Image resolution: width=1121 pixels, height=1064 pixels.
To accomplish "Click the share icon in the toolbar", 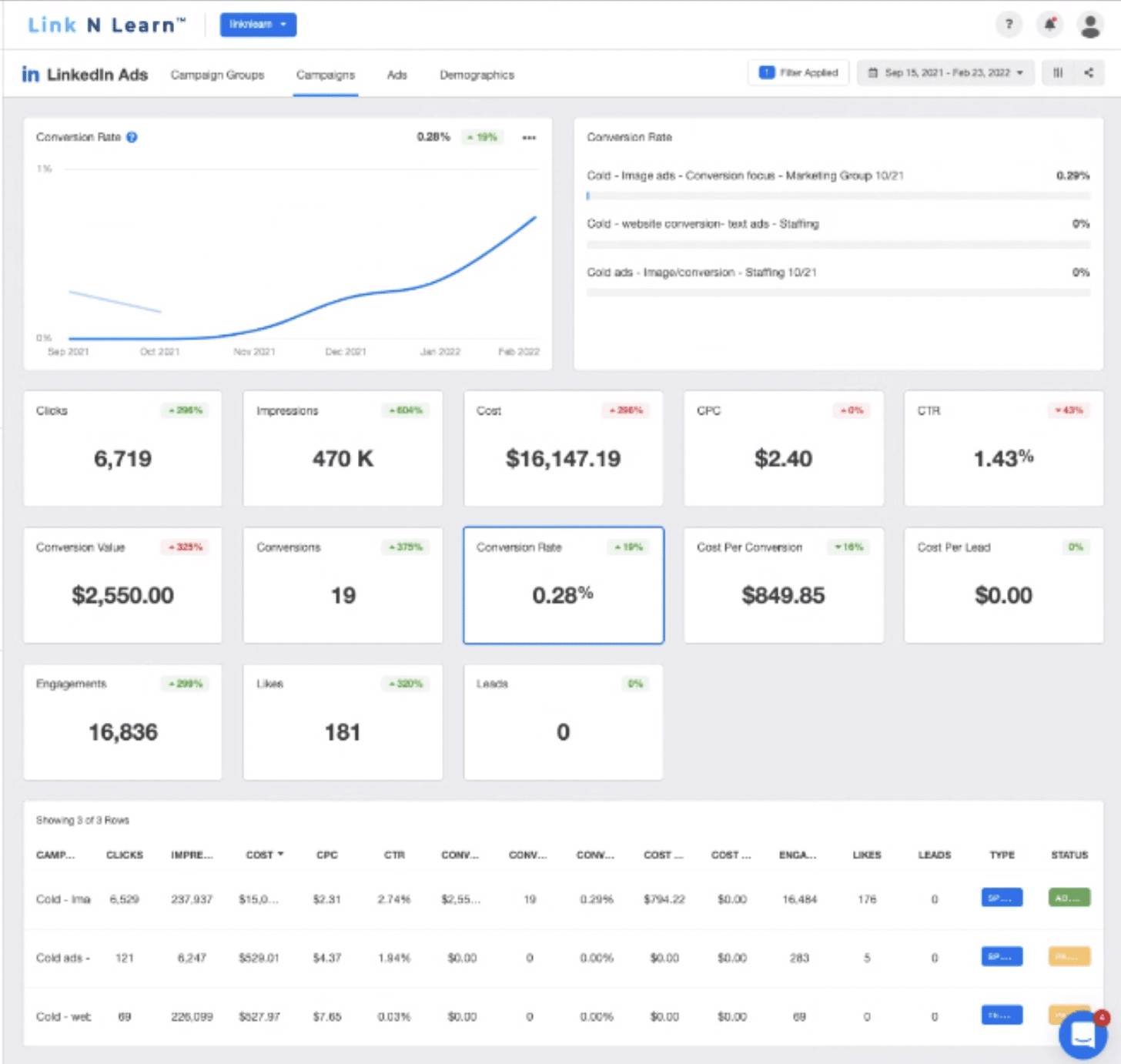I will click(x=1089, y=72).
